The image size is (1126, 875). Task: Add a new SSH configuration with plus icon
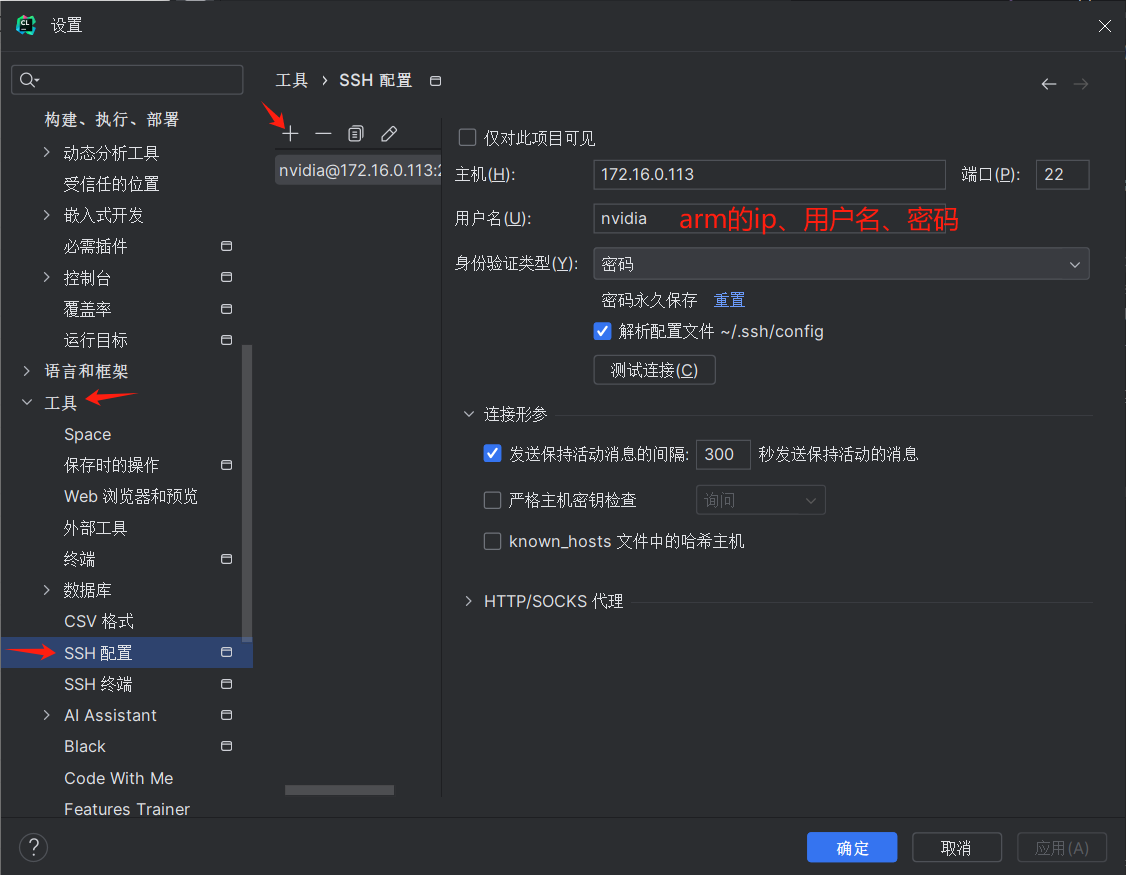tap(290, 134)
